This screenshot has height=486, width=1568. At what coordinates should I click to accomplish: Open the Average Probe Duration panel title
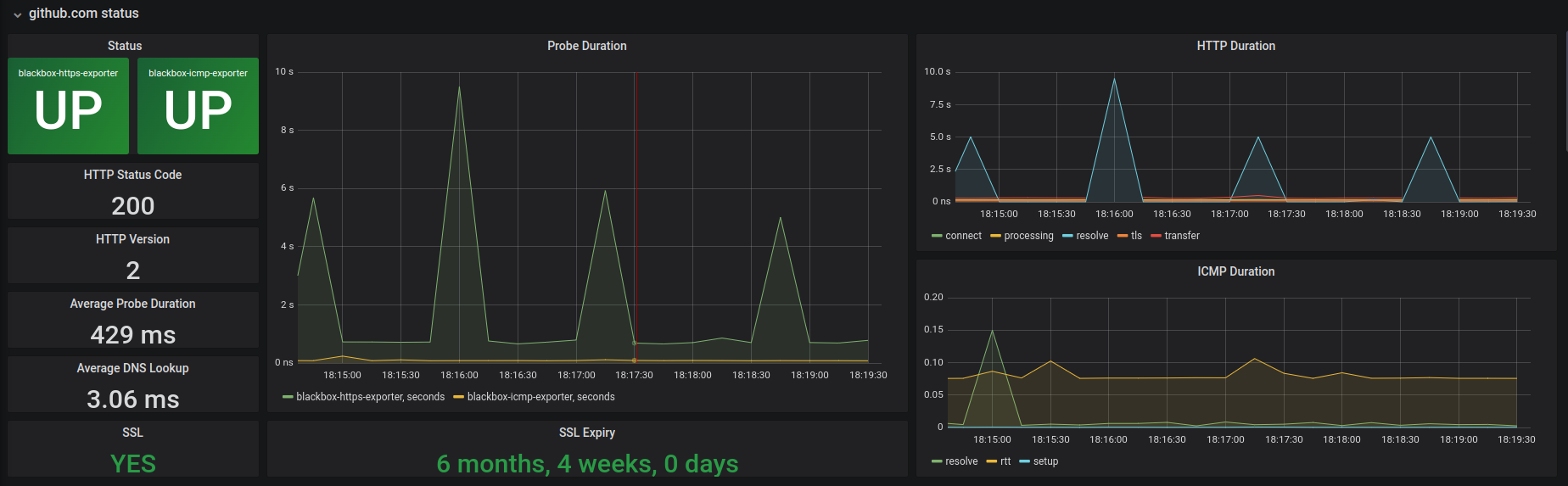pos(132,304)
